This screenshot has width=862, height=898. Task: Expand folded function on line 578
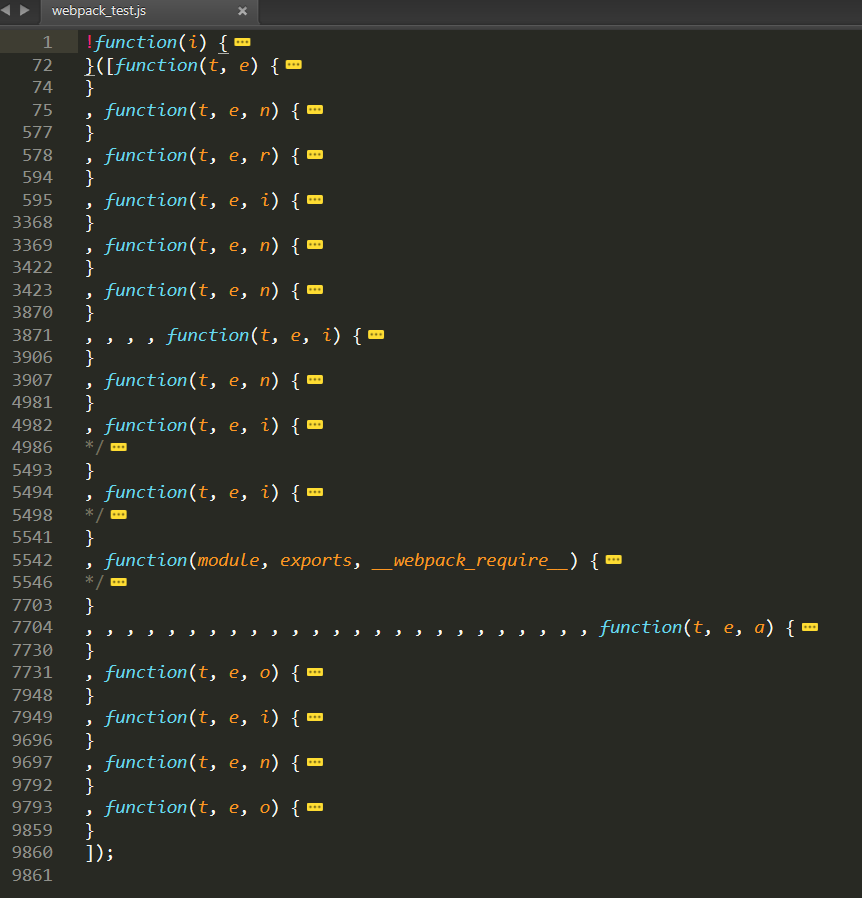tap(315, 155)
